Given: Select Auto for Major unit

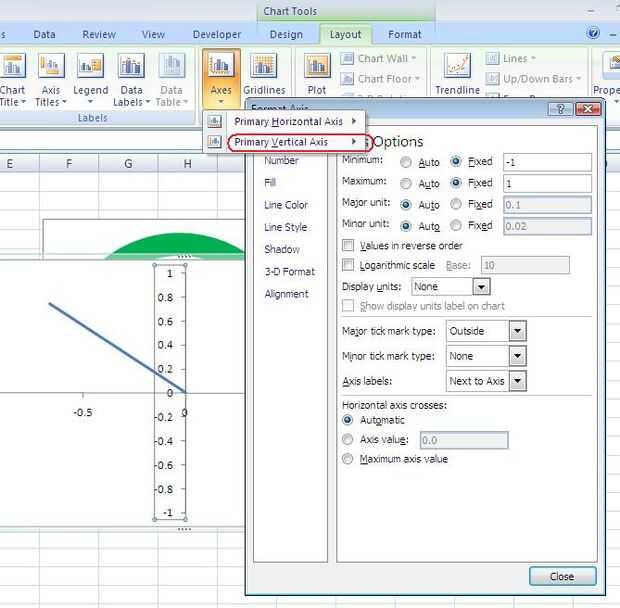Looking at the screenshot, I should 406,205.
